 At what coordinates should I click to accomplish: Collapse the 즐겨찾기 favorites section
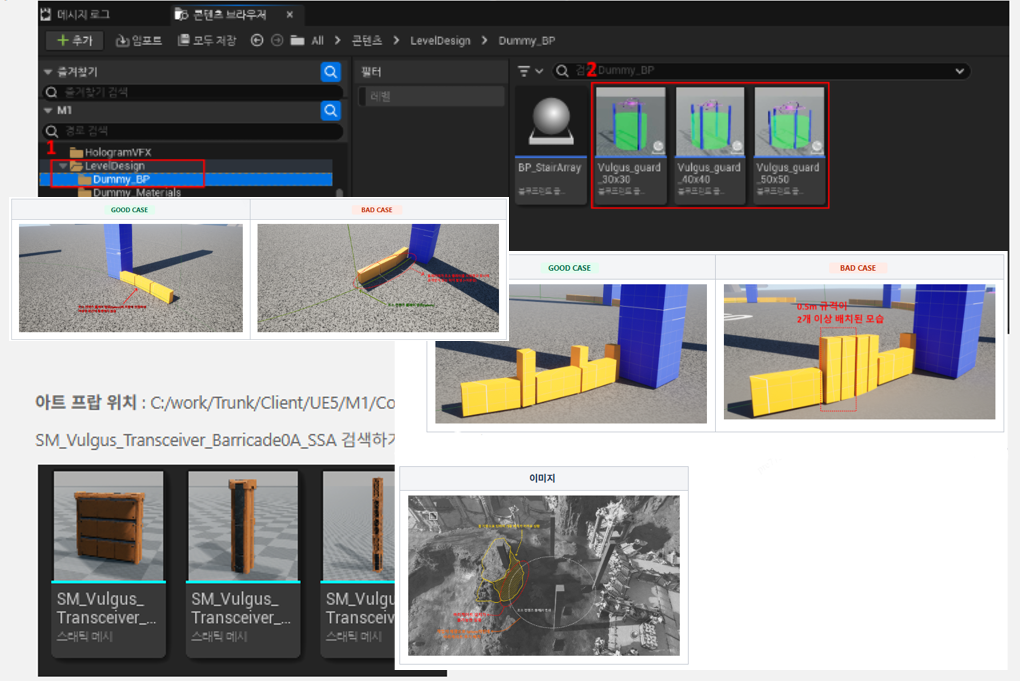pos(48,72)
